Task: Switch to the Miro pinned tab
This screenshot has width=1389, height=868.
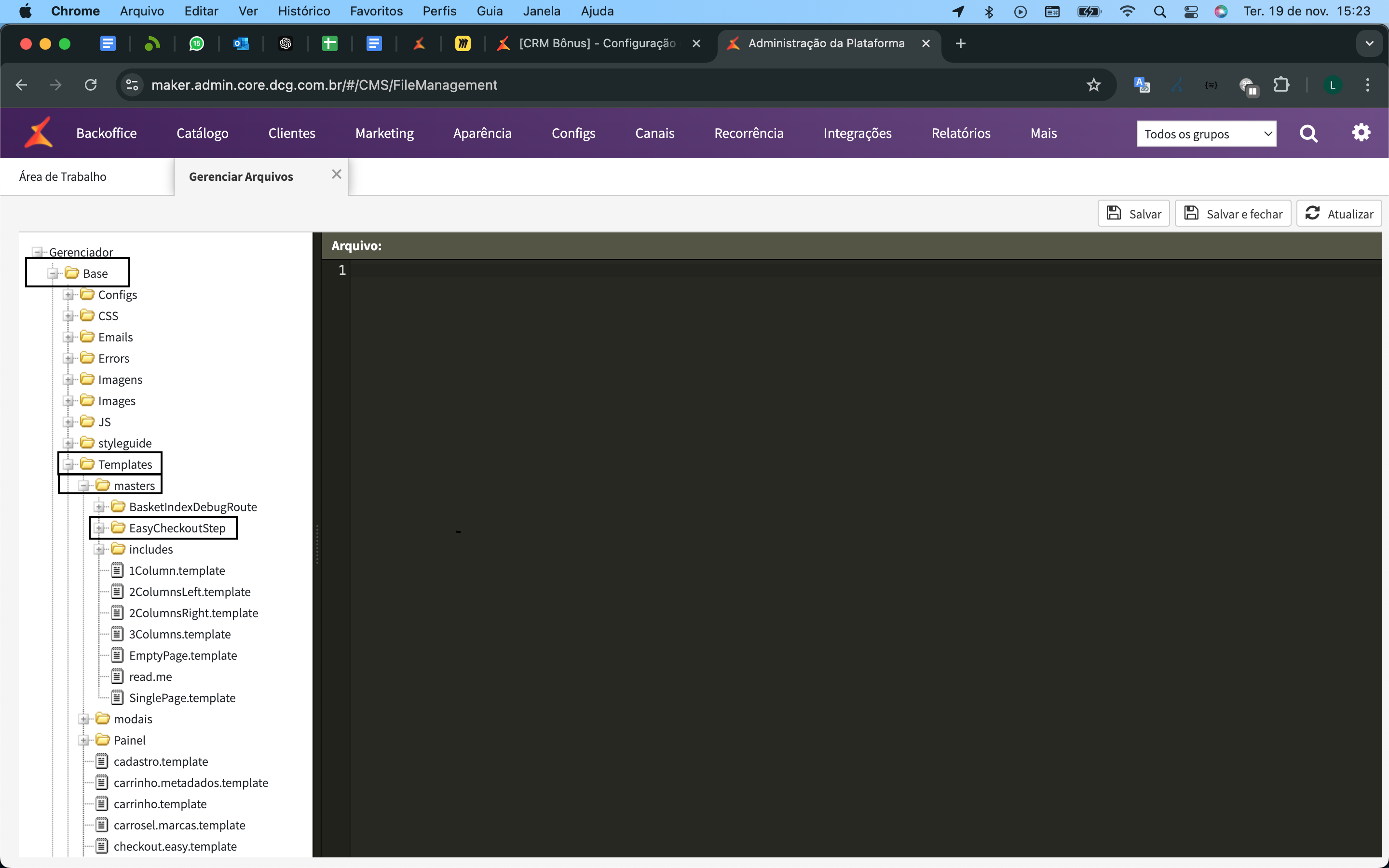Action: point(463,43)
